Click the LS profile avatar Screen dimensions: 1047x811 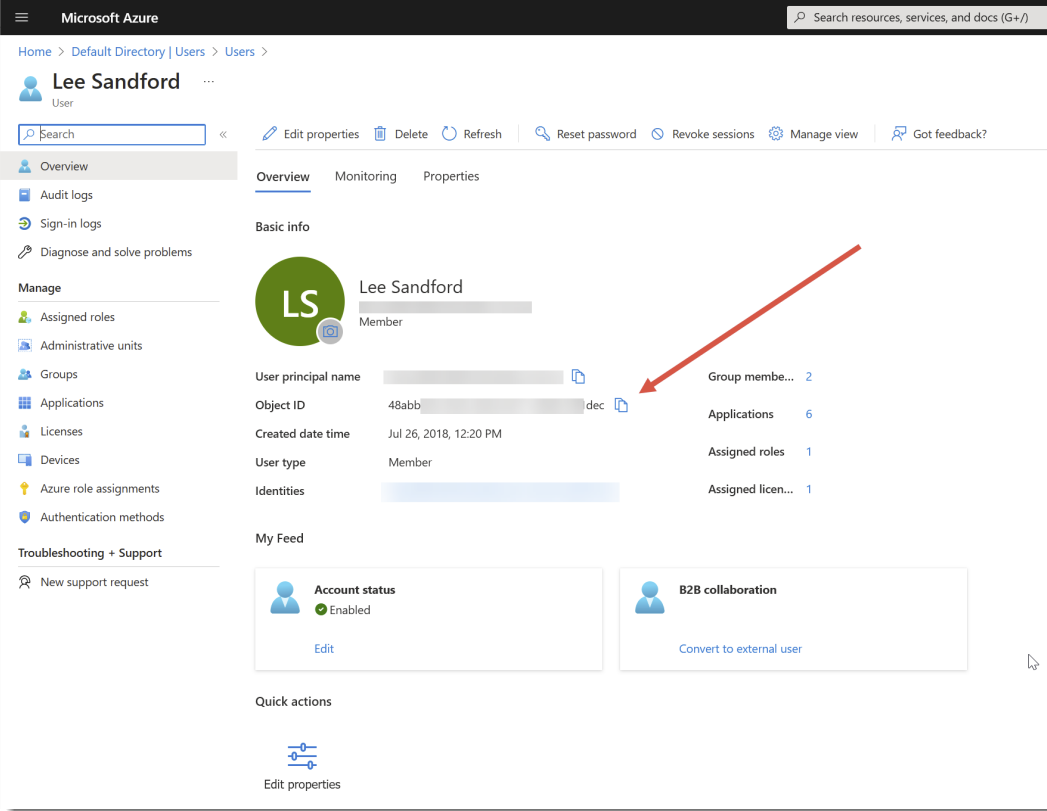click(x=300, y=301)
